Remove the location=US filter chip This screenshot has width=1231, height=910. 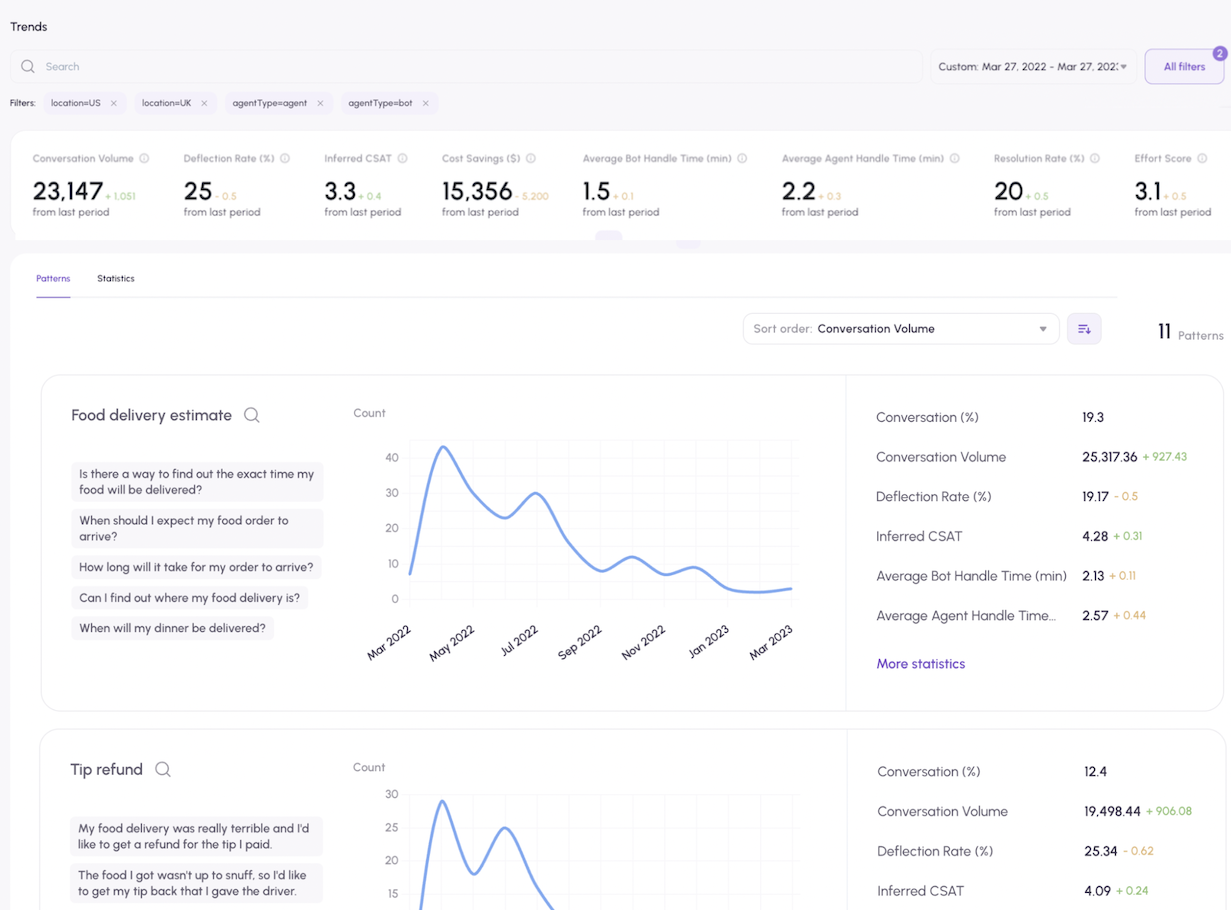tap(114, 103)
